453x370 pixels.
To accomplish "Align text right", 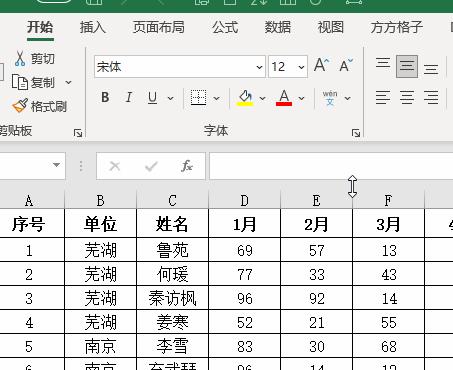I will click(431, 97).
